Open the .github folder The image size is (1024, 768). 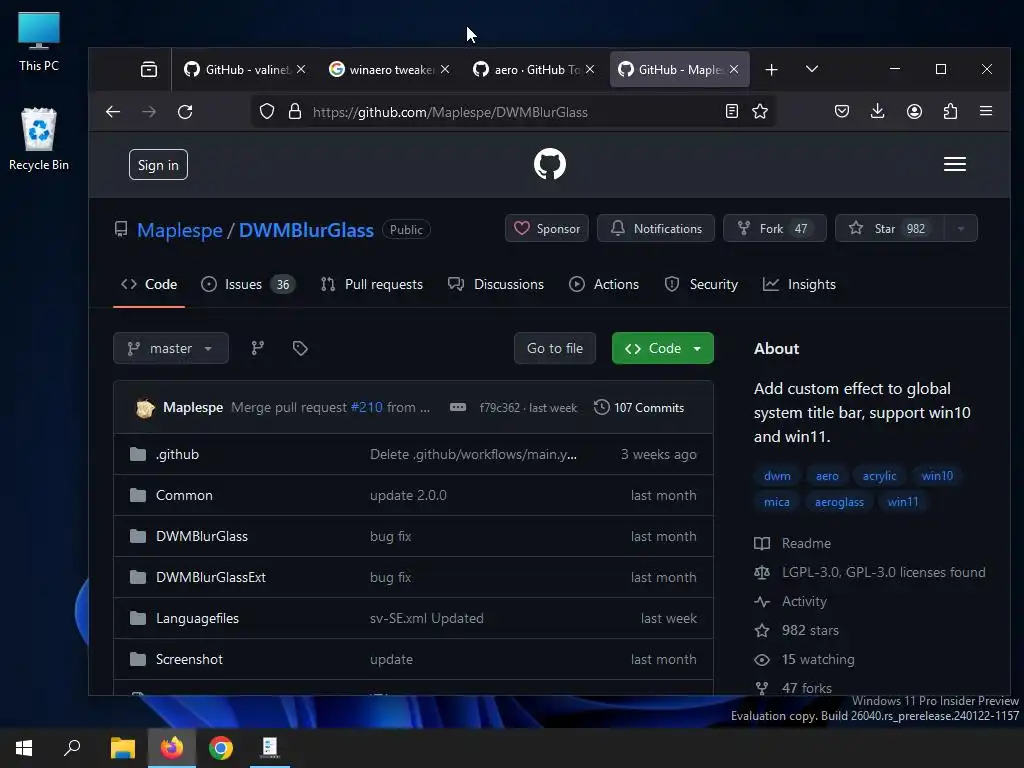[177, 455]
